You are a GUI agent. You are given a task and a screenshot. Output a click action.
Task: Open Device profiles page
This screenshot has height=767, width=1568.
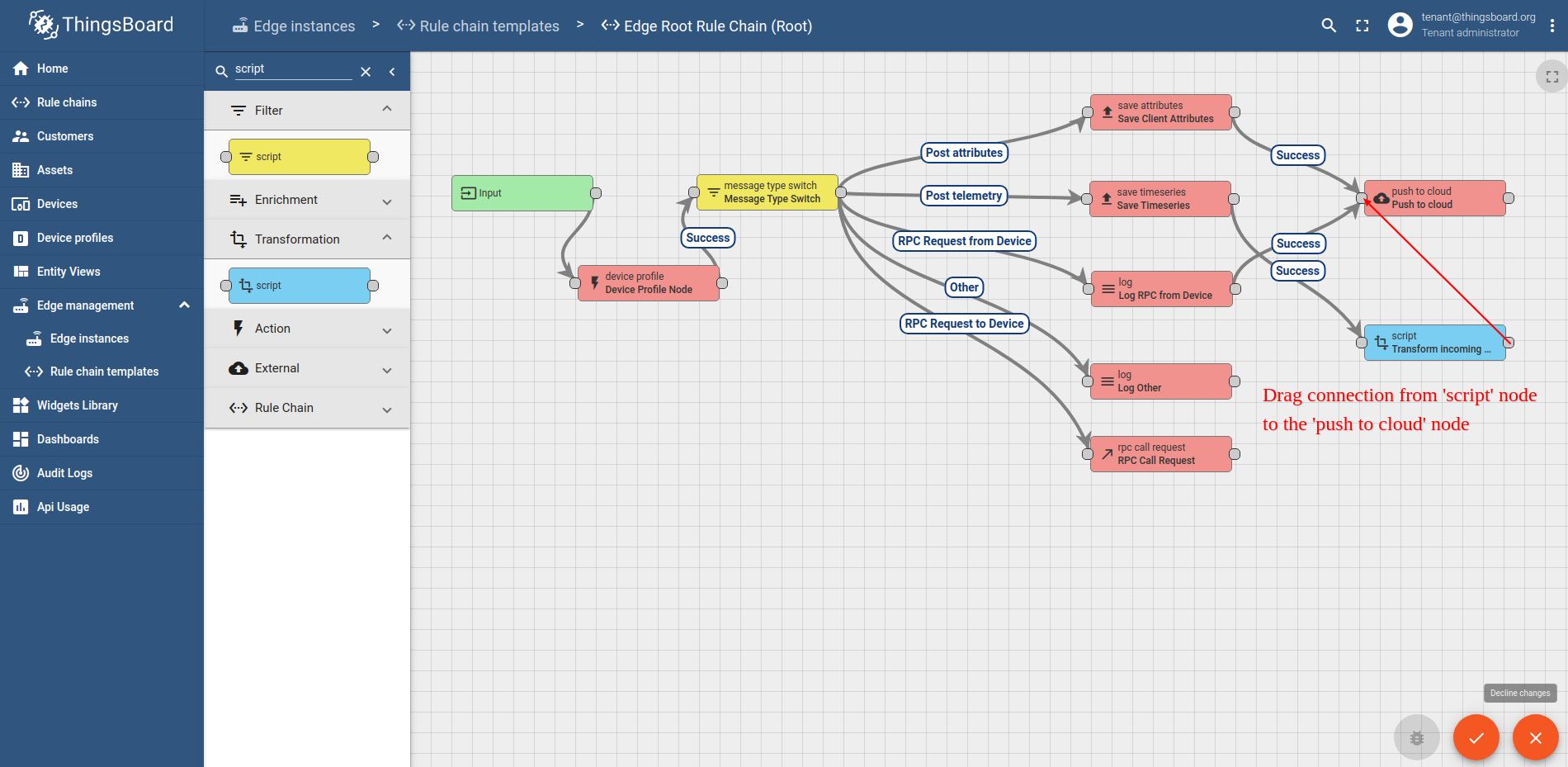tap(102, 238)
